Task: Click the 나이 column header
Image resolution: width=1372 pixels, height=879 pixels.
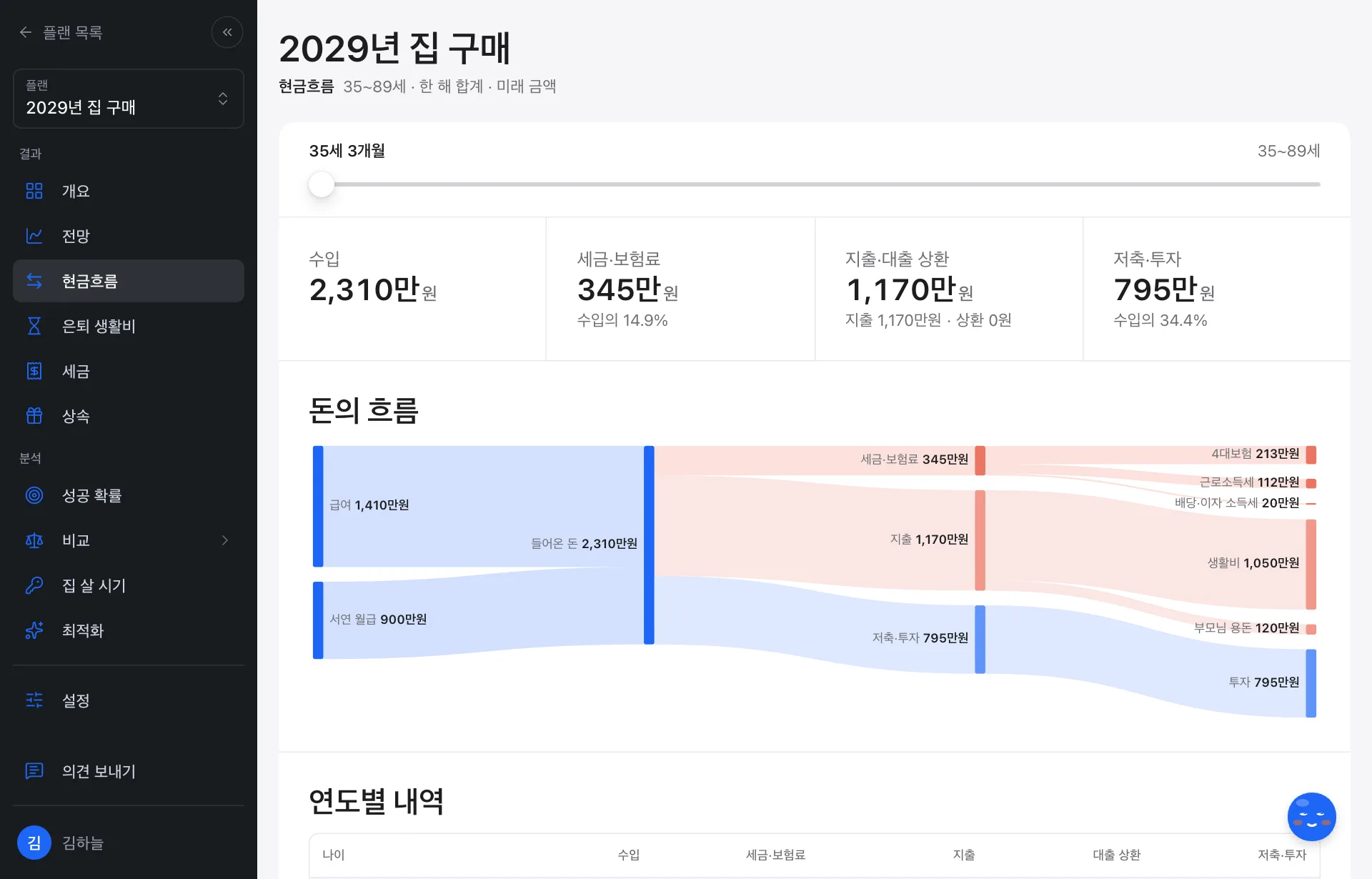Action: pos(334,855)
